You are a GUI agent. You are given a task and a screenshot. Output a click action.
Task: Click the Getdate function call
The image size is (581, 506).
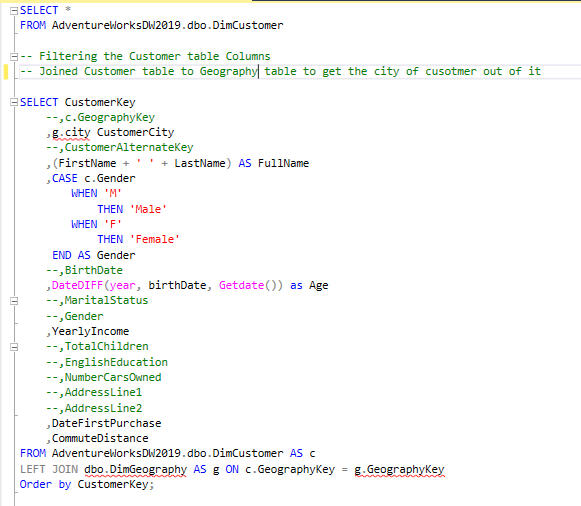coord(241,285)
